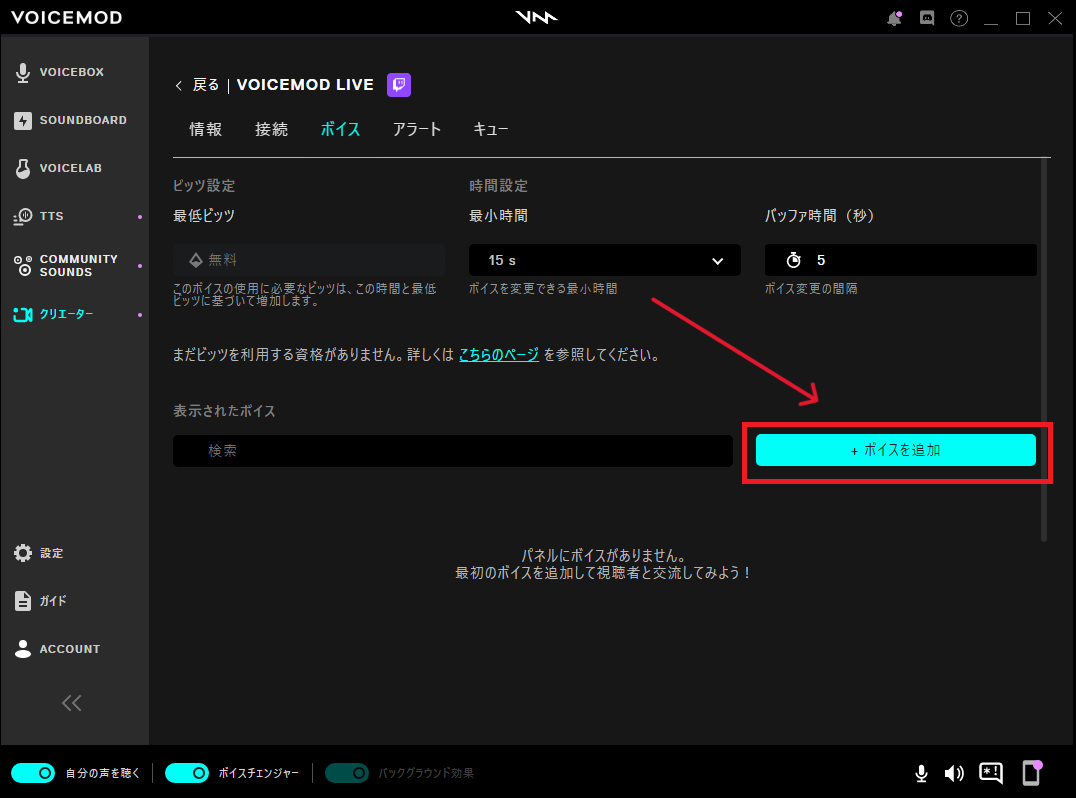This screenshot has height=798, width=1076.
Task: Toggle the ボイスチェンジャー switch
Action: tap(187, 773)
